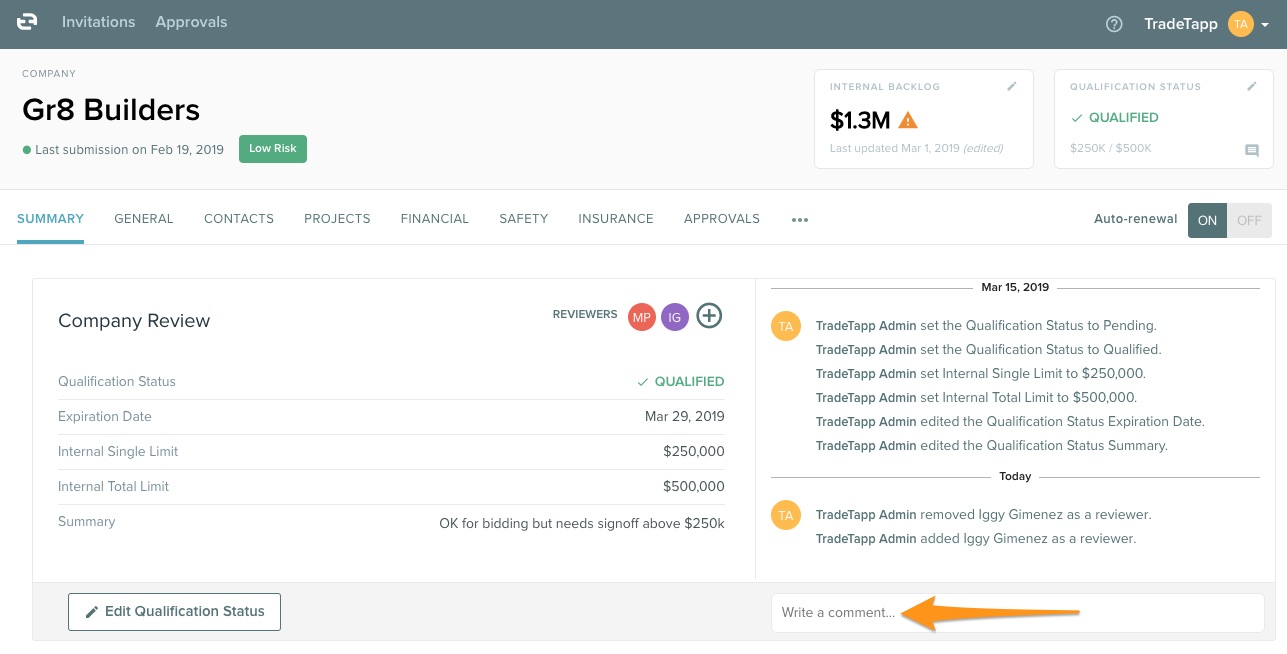Expand more tabs via ellipsis
Screen dimensions: 1287x654
click(799, 220)
